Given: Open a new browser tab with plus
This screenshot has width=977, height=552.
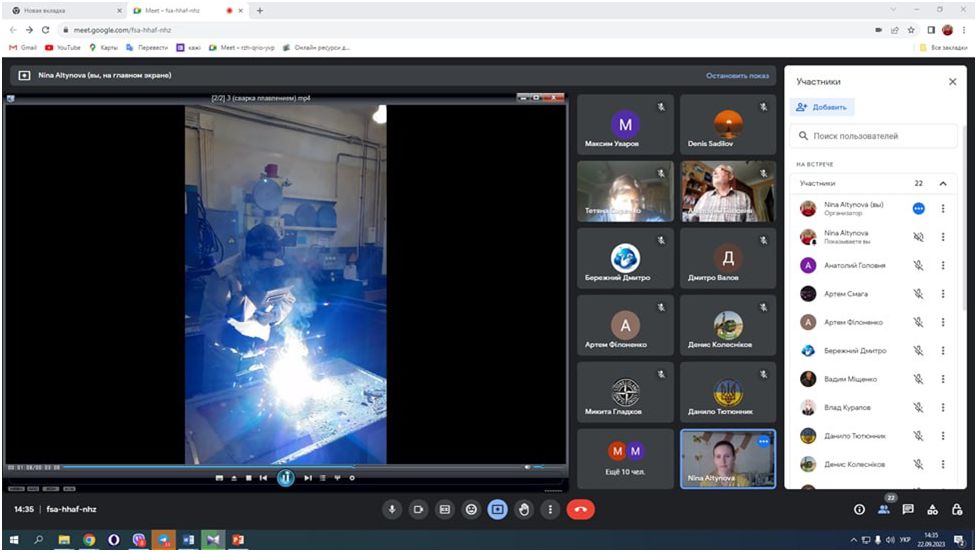Looking at the screenshot, I should 260,11.
